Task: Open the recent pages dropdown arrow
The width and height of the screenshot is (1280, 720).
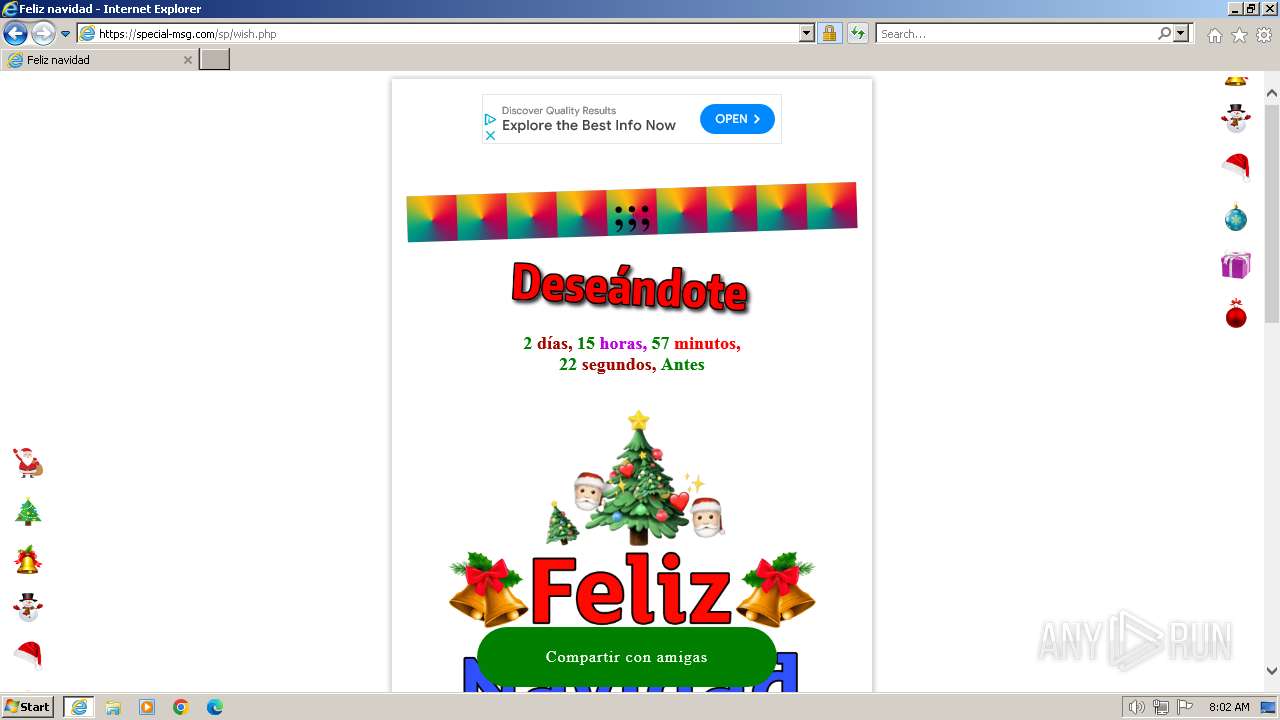Action: (66, 34)
